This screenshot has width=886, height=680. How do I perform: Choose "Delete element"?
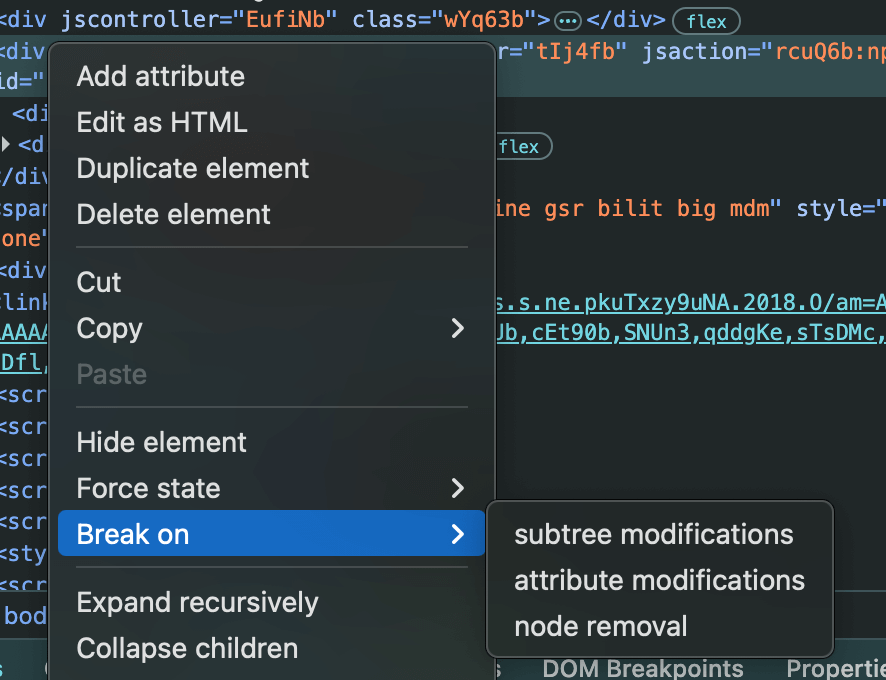point(173,214)
